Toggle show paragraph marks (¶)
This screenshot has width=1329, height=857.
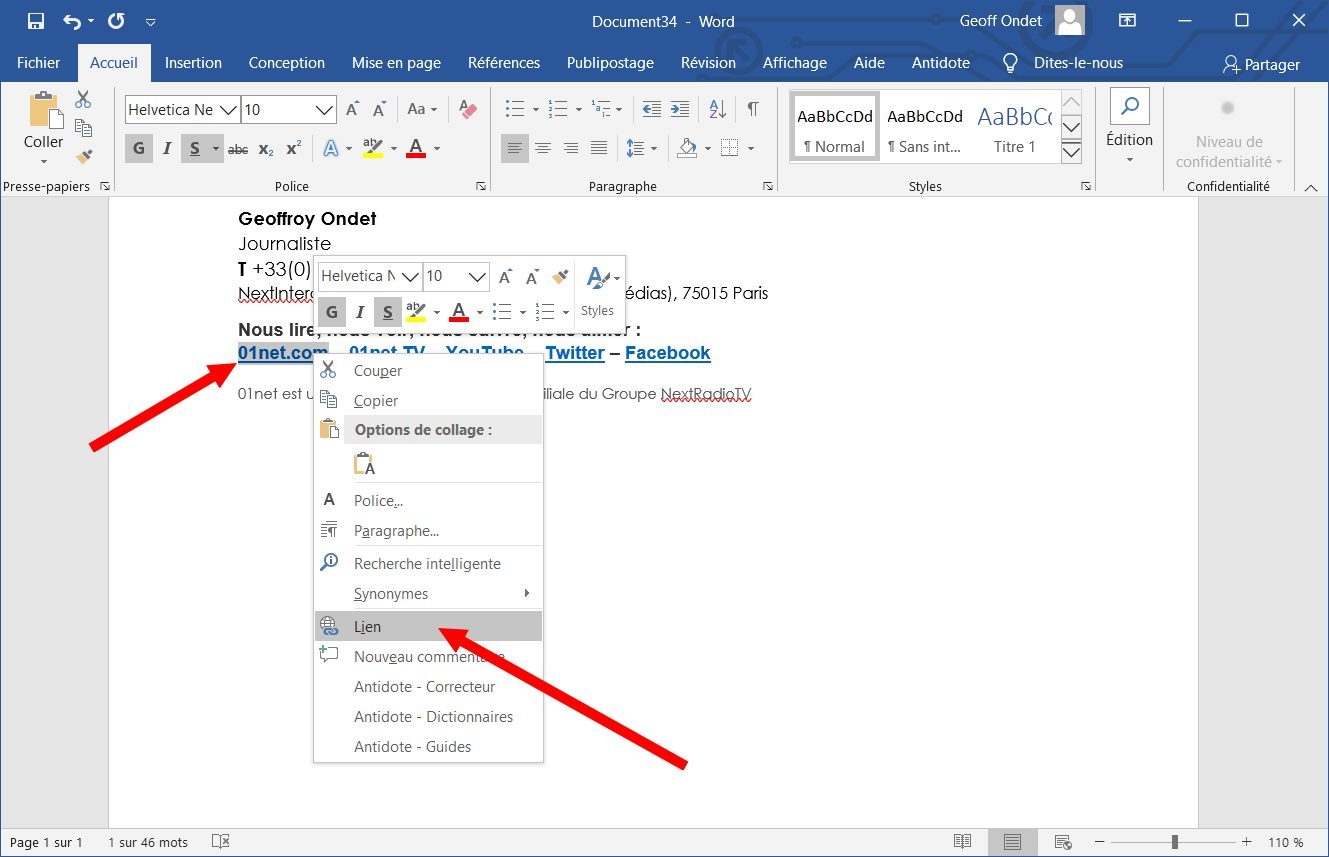click(x=753, y=109)
